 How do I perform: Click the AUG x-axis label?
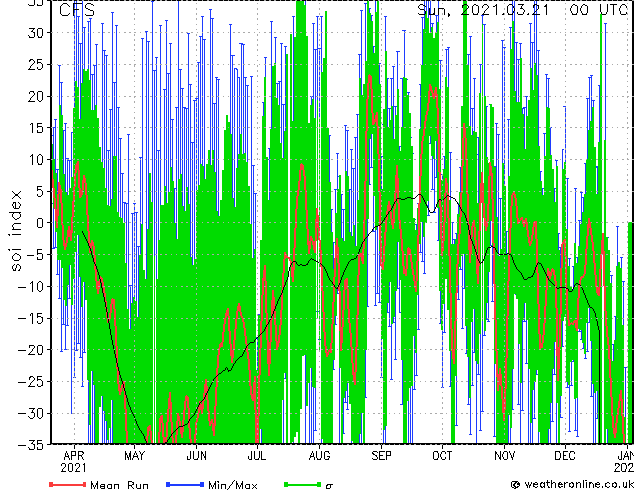point(319,456)
